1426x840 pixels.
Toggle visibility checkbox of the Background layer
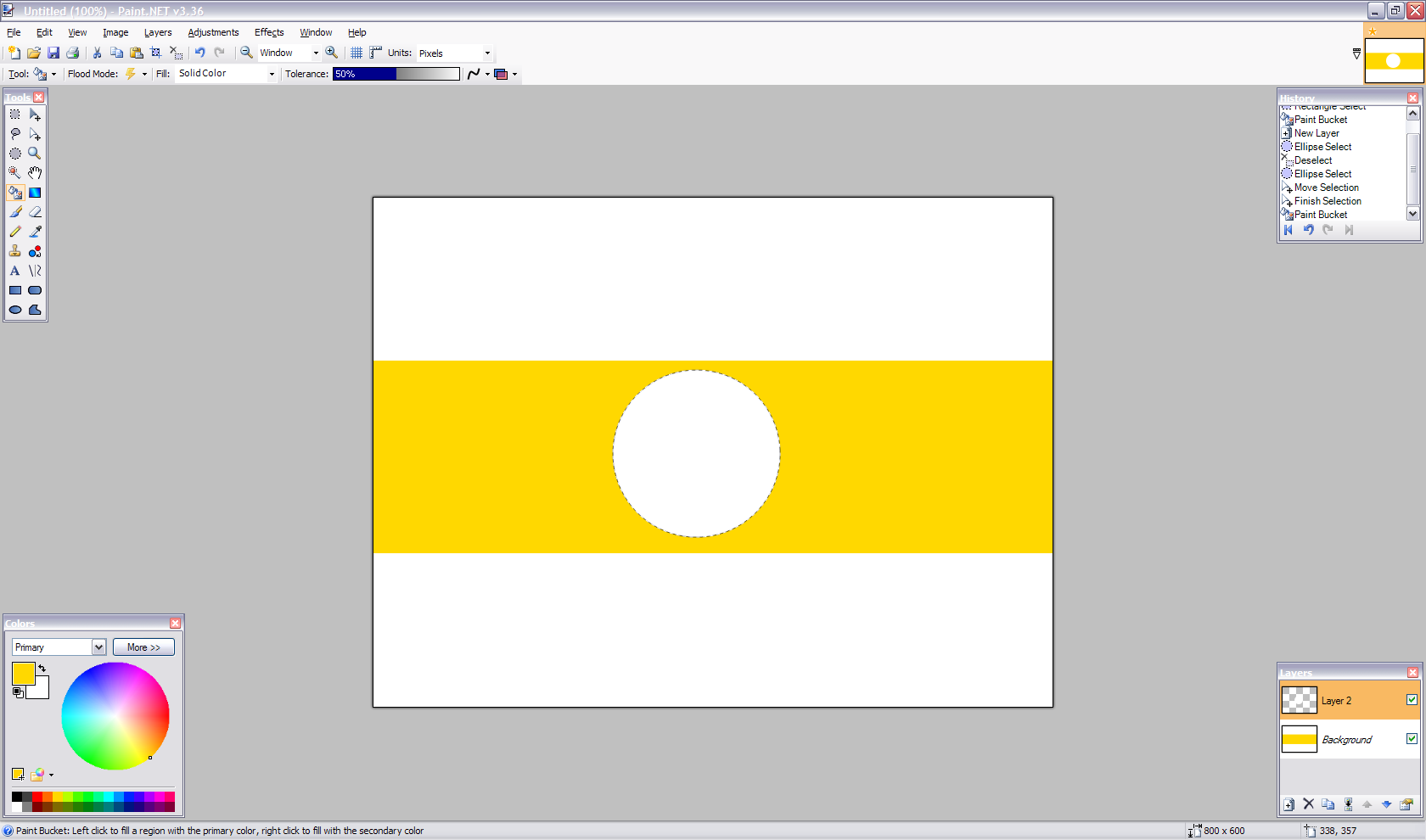pyautogui.click(x=1412, y=739)
